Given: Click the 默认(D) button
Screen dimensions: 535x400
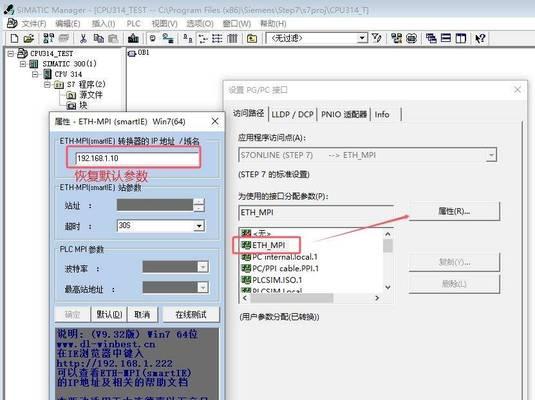Looking at the screenshot, I should coord(109,314).
